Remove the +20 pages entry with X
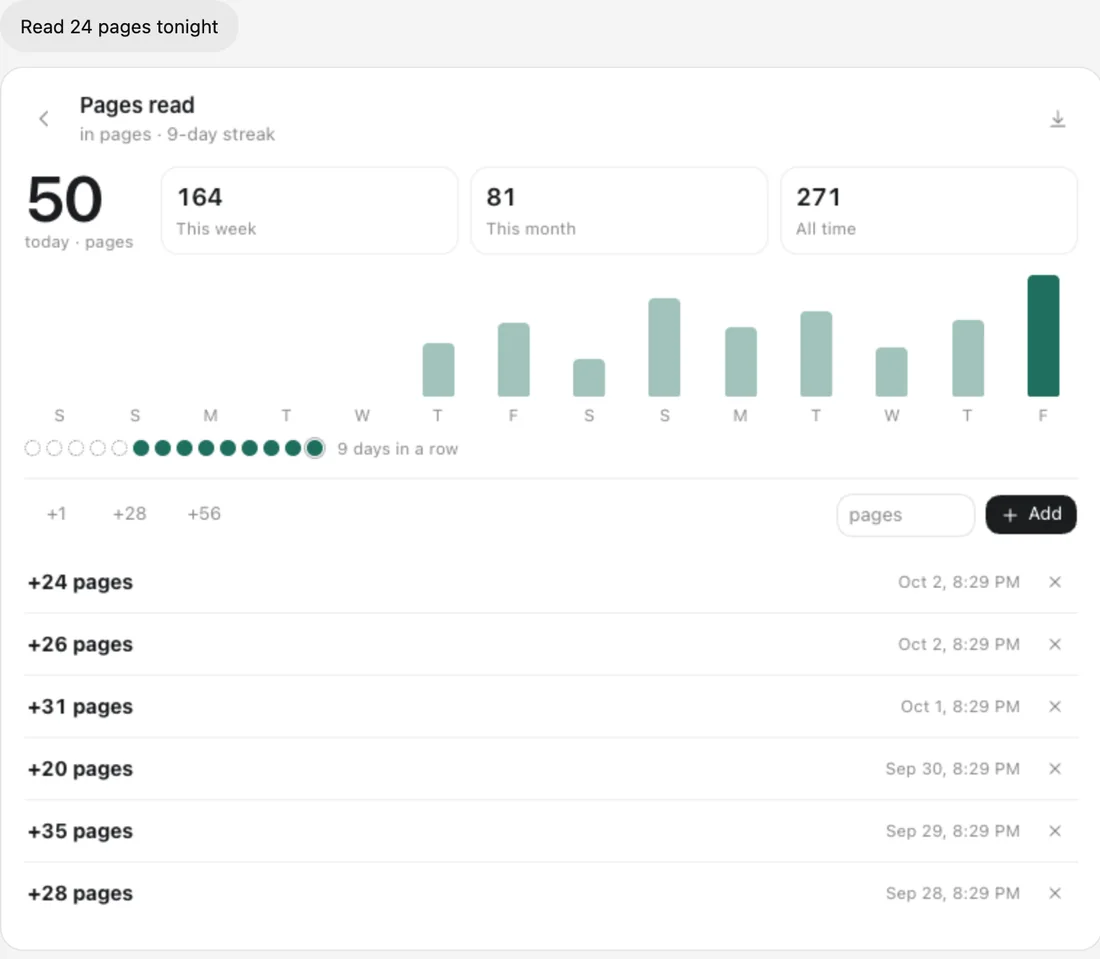The height and width of the screenshot is (959, 1100). point(1054,769)
